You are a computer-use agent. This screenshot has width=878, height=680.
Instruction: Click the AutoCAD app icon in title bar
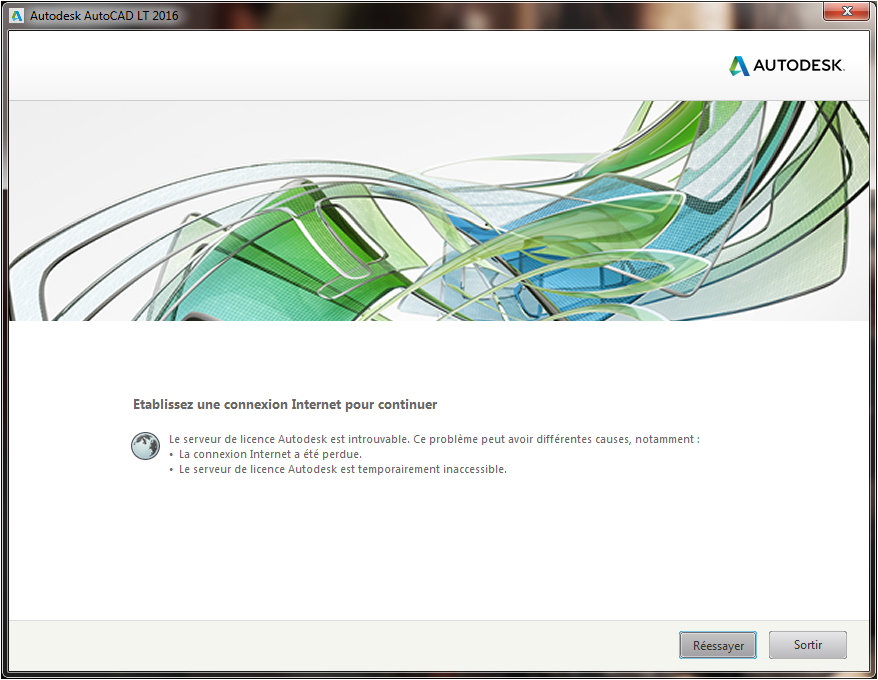[17, 16]
